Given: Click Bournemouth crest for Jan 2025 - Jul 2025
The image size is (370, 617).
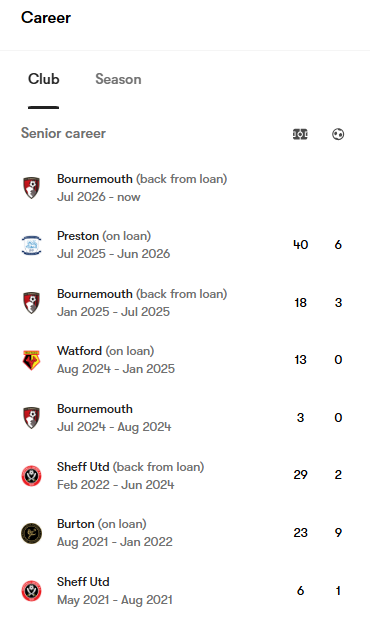Looking at the screenshot, I should click(x=31, y=303).
